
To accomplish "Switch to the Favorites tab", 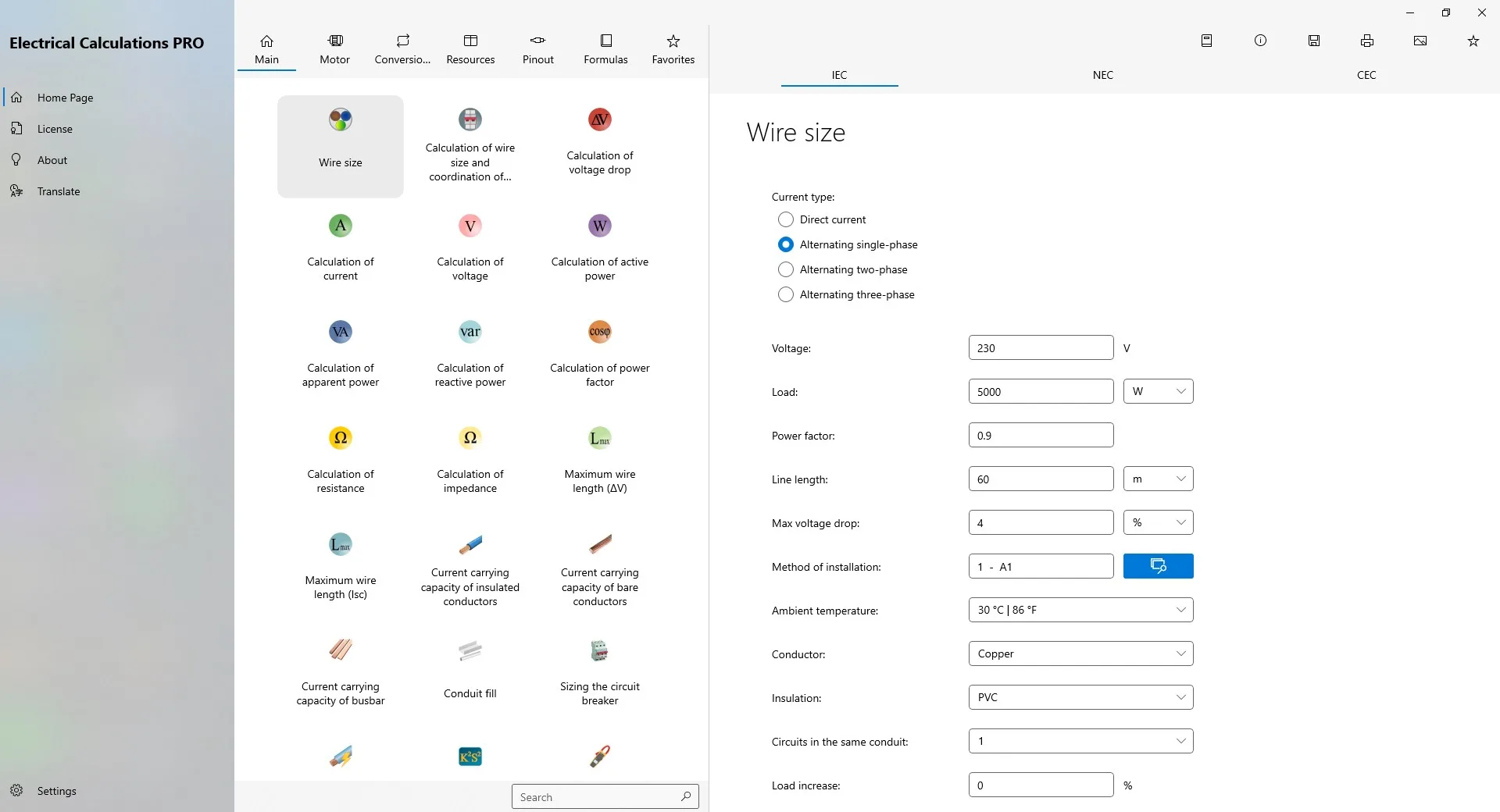I will point(673,49).
